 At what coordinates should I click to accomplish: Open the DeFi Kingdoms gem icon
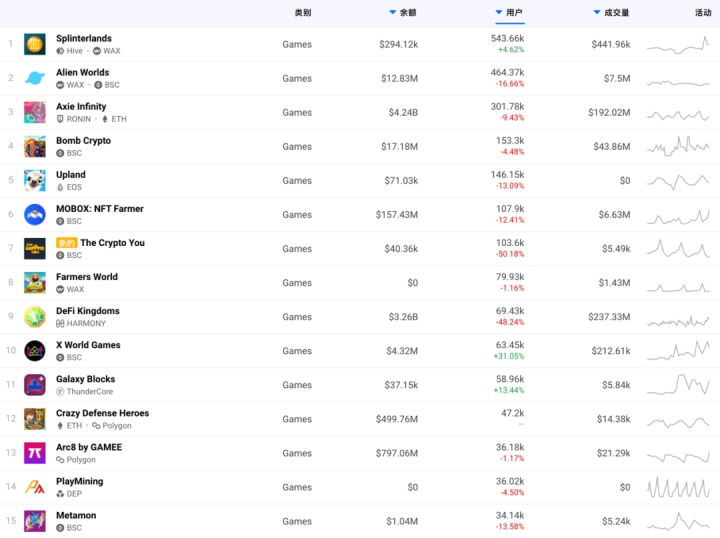pyautogui.click(x=35, y=317)
